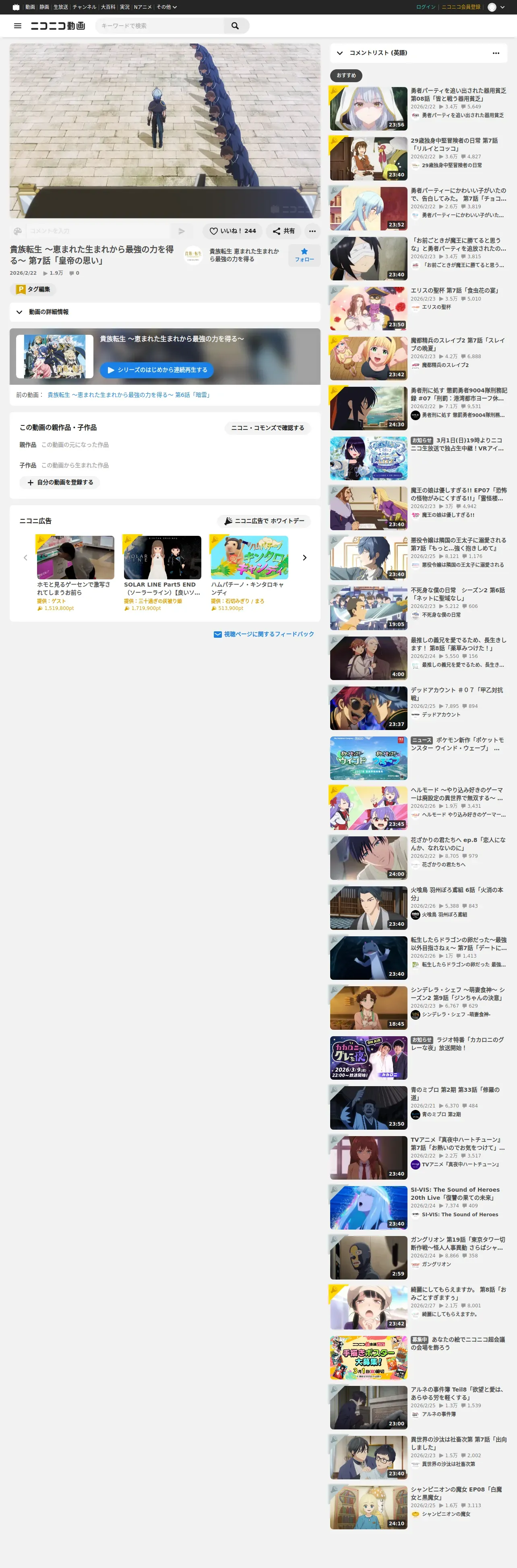
Task: Open the 手描きポスター大募集 banner thumbnail
Action: tap(368, 1358)
